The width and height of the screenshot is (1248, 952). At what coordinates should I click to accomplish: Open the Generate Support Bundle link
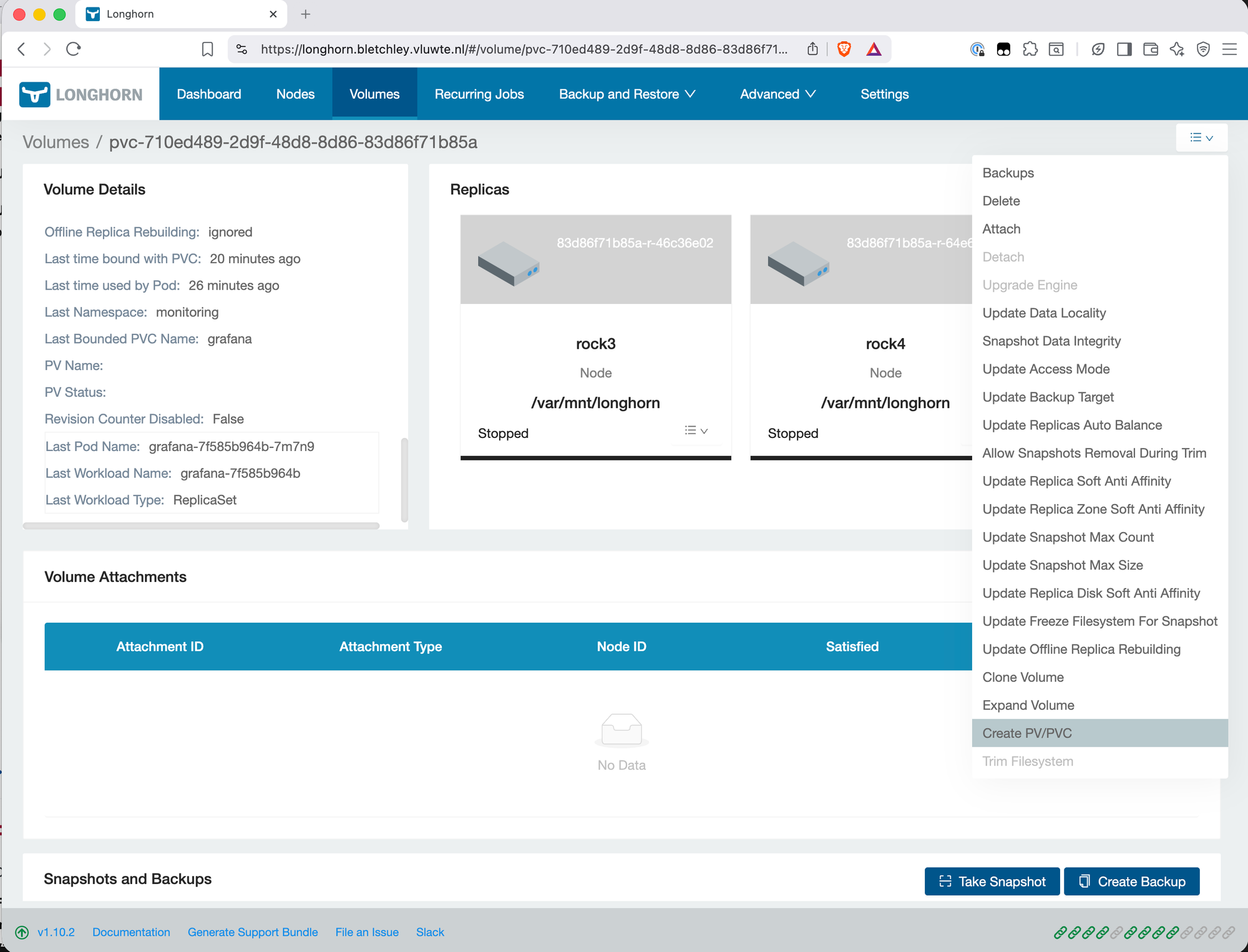pos(252,932)
